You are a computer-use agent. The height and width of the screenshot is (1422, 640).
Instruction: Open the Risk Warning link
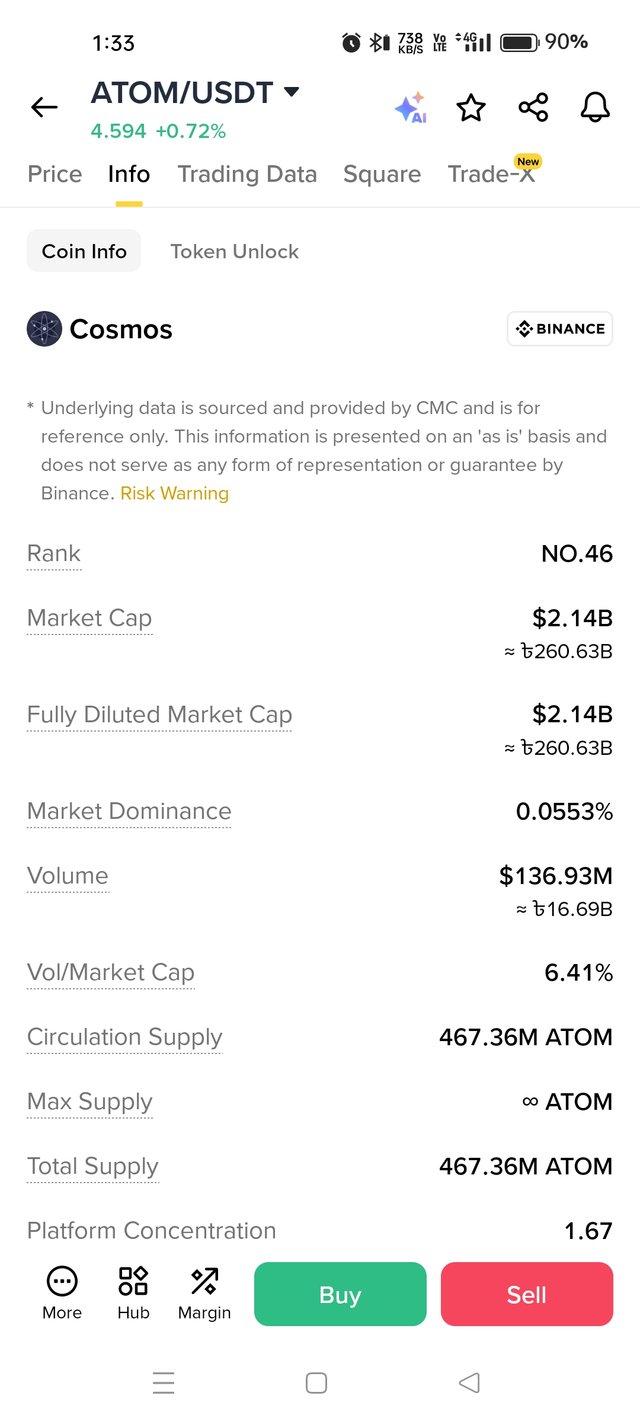pos(174,493)
